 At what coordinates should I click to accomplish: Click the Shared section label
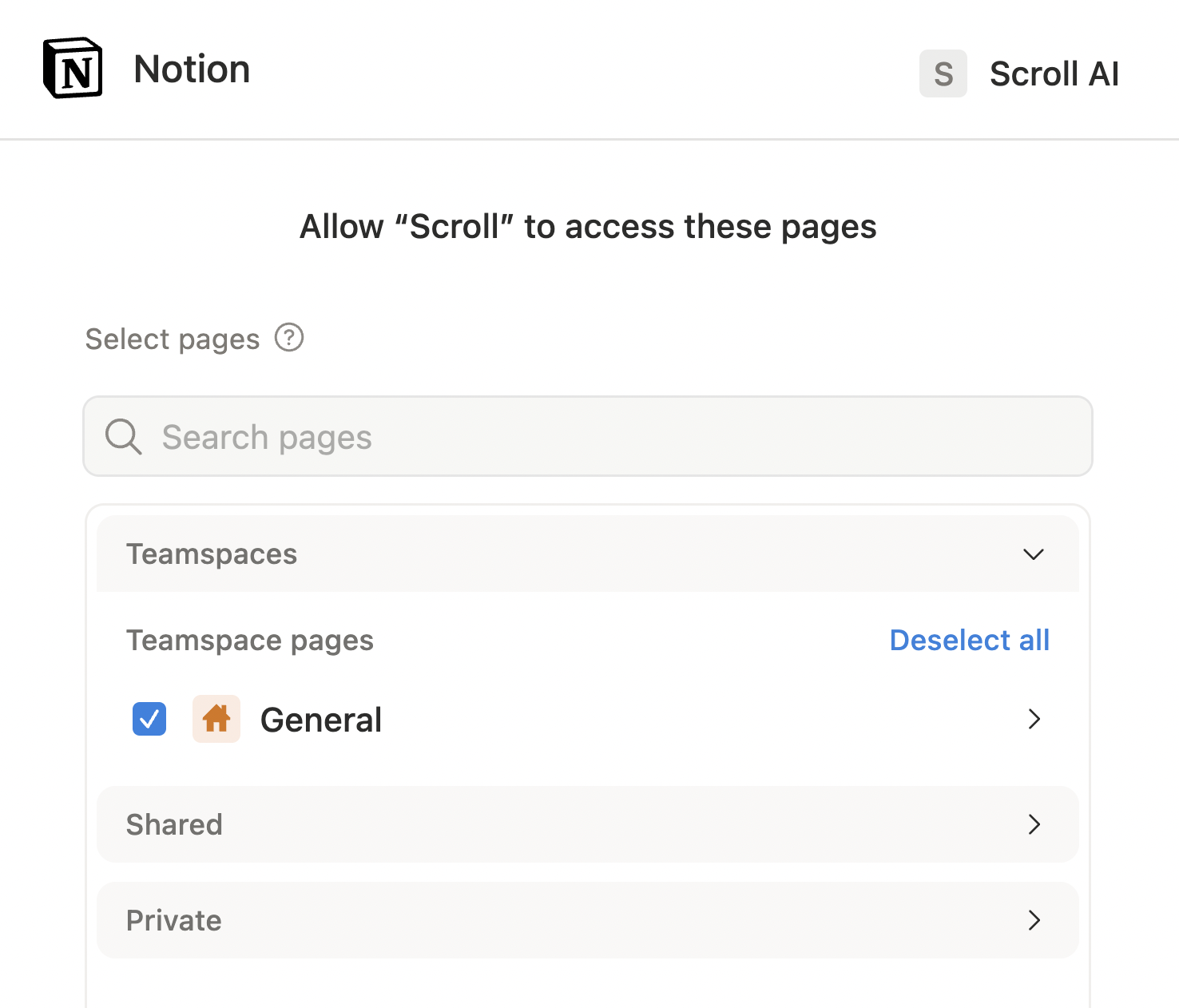coord(174,824)
